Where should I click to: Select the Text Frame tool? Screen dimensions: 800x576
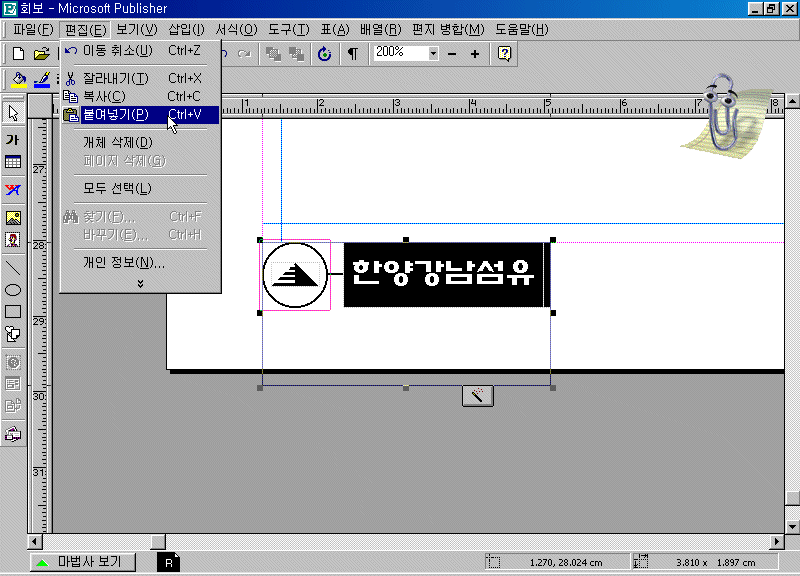pyautogui.click(x=13, y=140)
